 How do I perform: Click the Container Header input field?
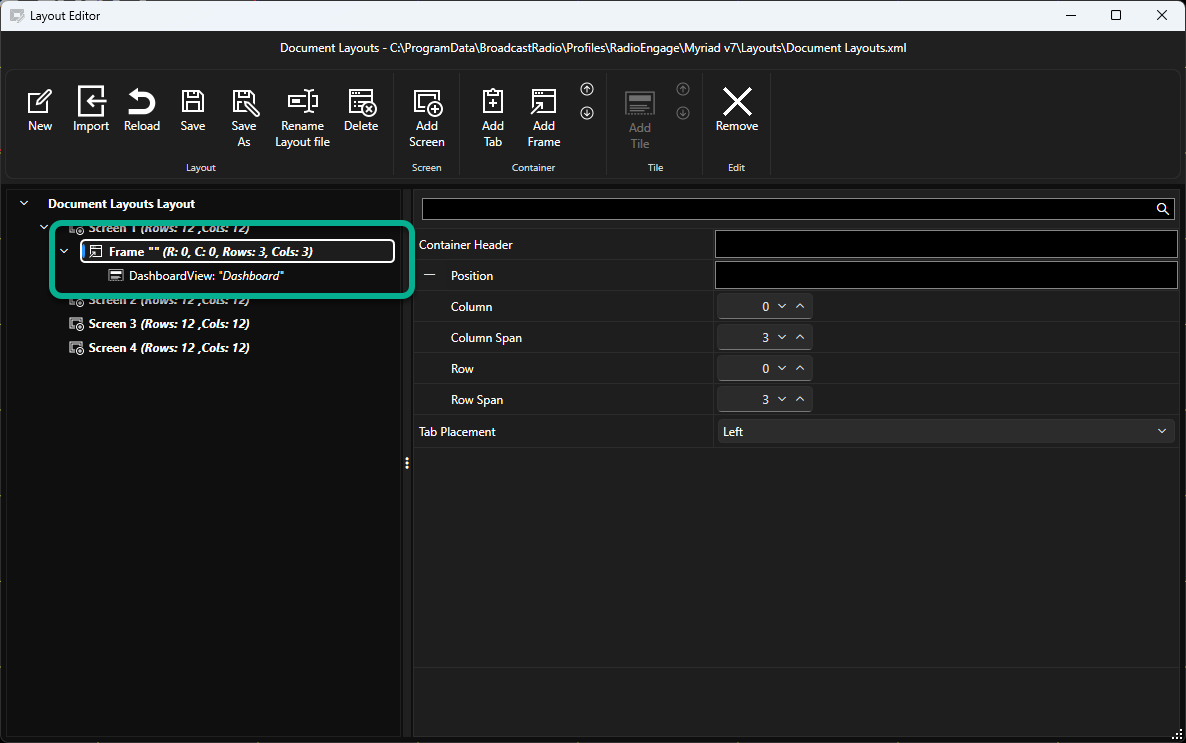click(946, 244)
